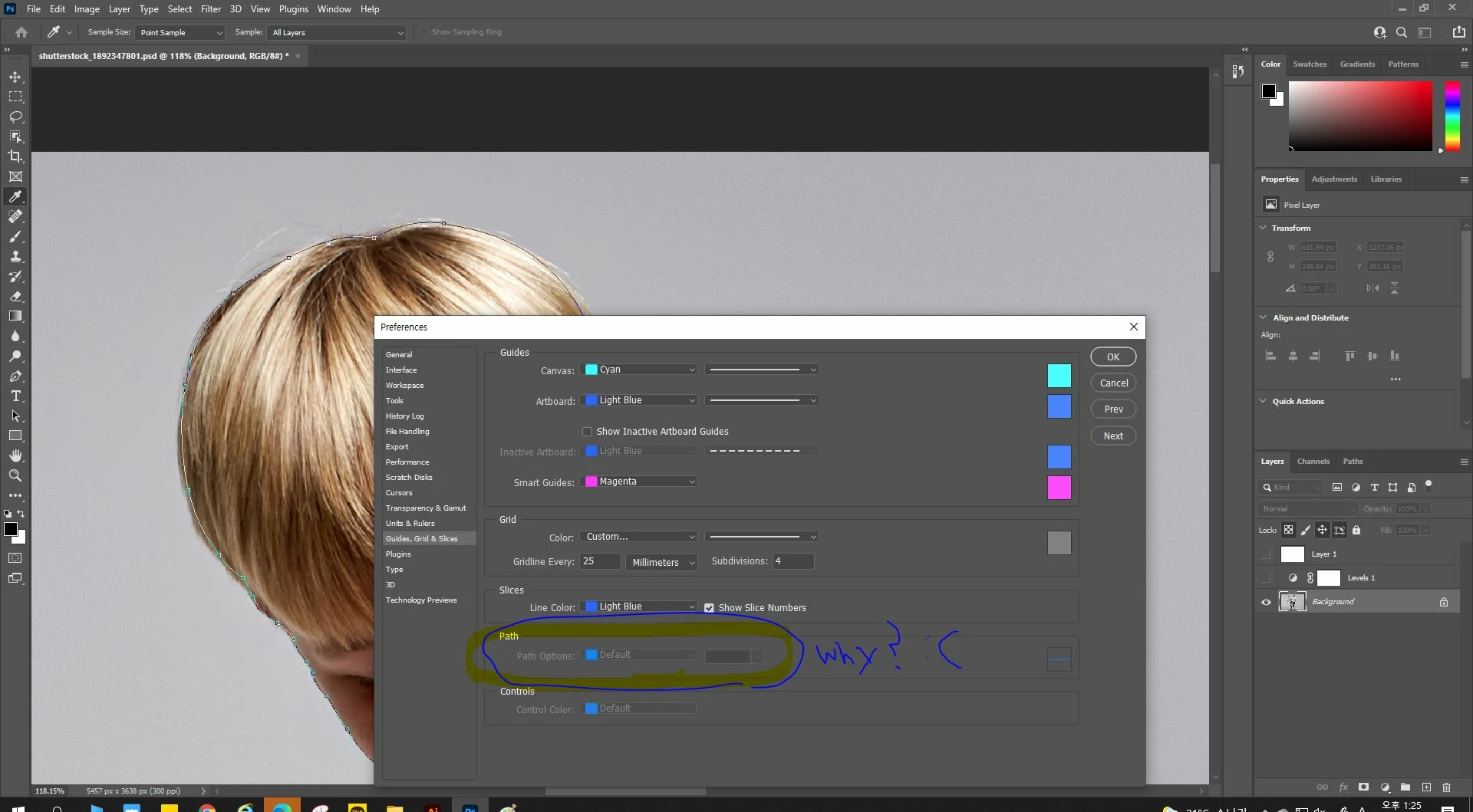Image resolution: width=1473 pixels, height=812 pixels.
Task: Click Cancel in Preferences dialog
Action: coord(1113,383)
